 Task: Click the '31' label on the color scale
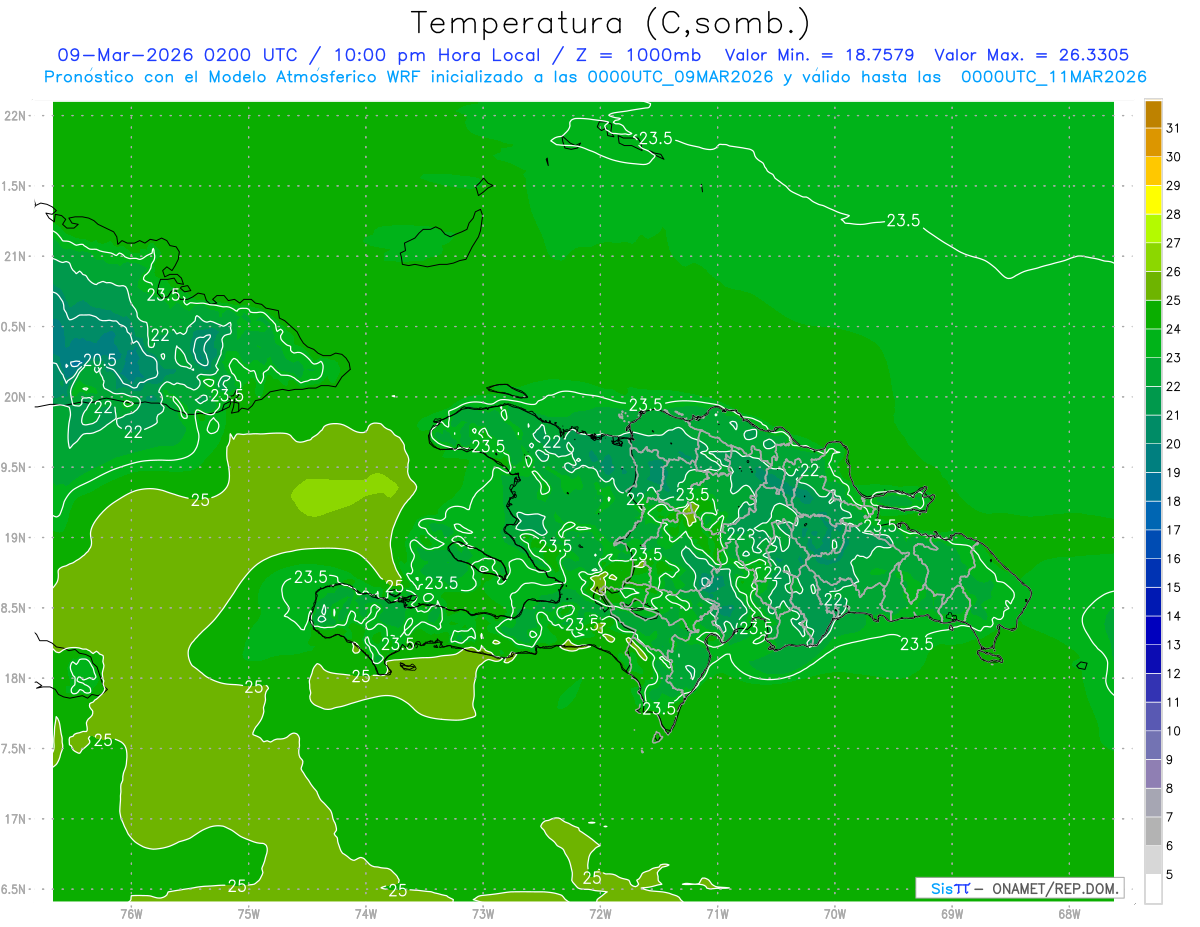coord(1173,128)
